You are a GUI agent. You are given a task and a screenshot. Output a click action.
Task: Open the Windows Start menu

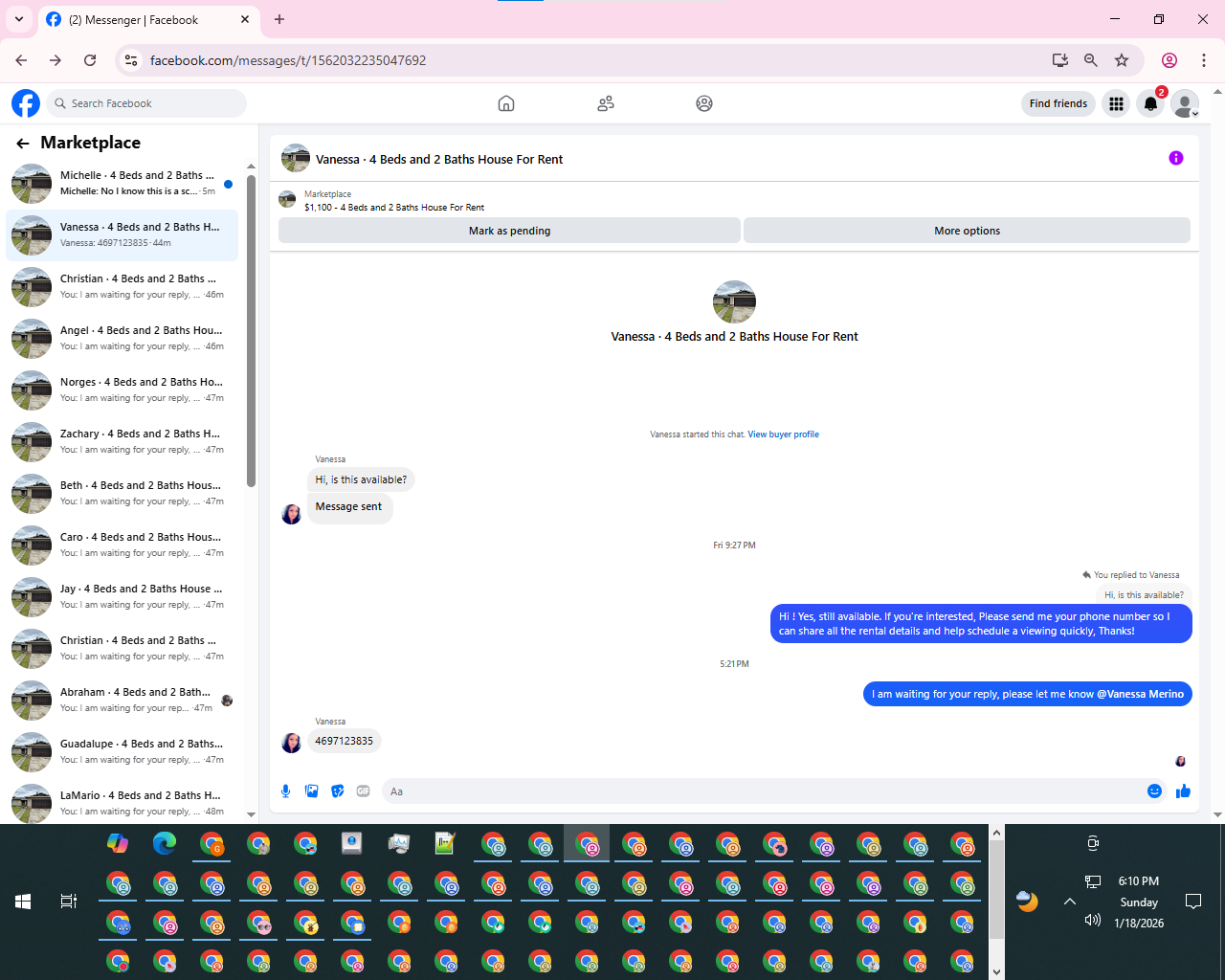click(23, 902)
